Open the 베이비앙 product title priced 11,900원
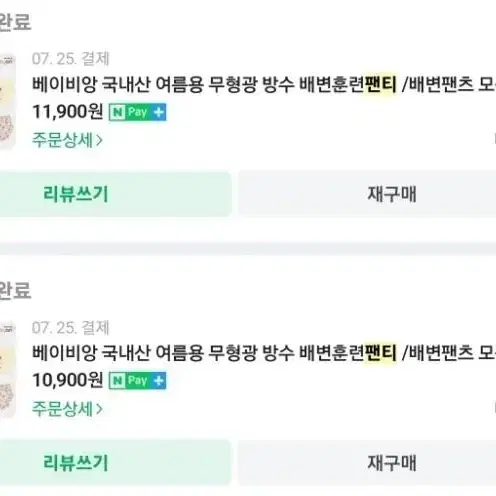 264,85
